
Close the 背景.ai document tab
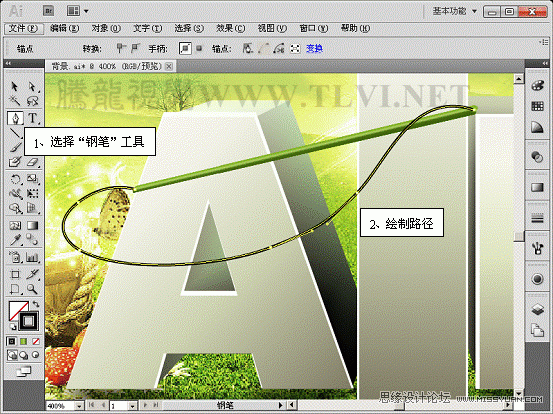pos(169,66)
